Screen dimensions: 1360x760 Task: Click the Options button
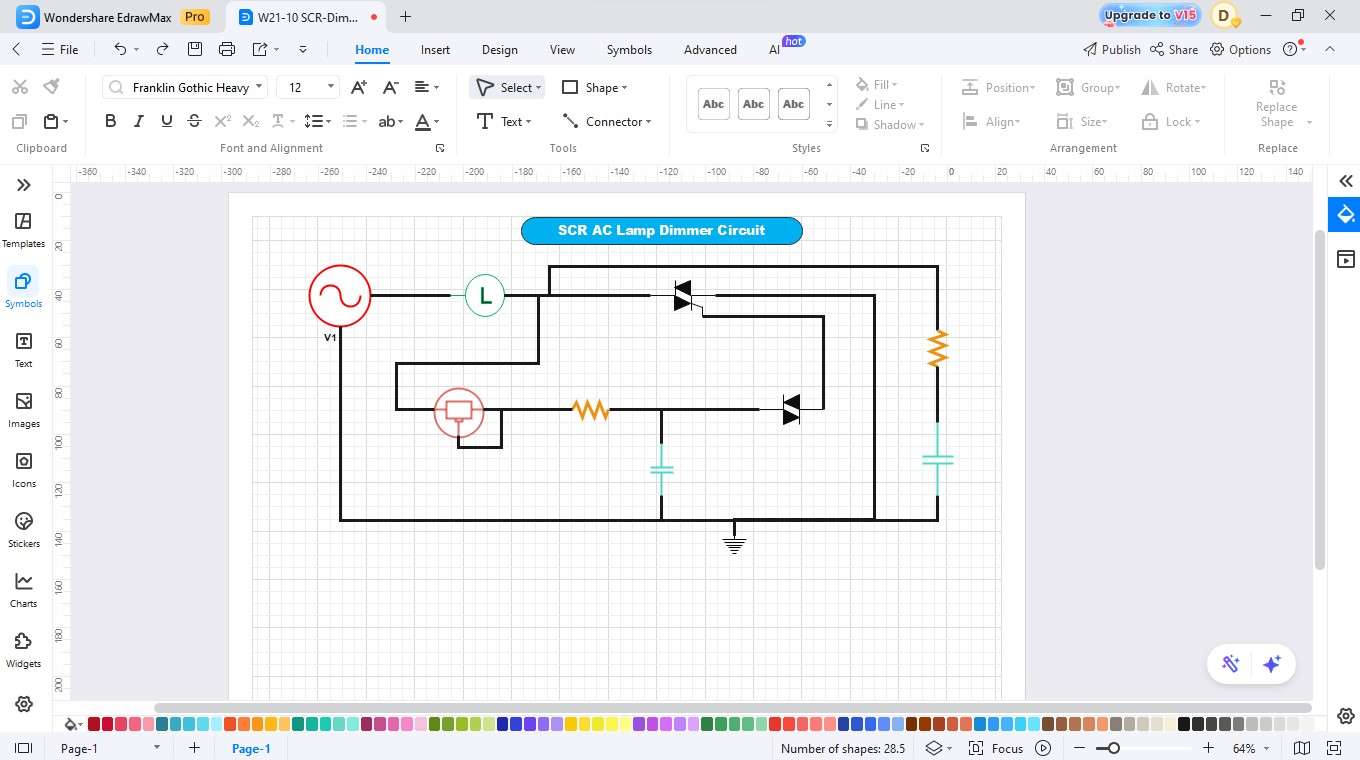coord(1240,49)
